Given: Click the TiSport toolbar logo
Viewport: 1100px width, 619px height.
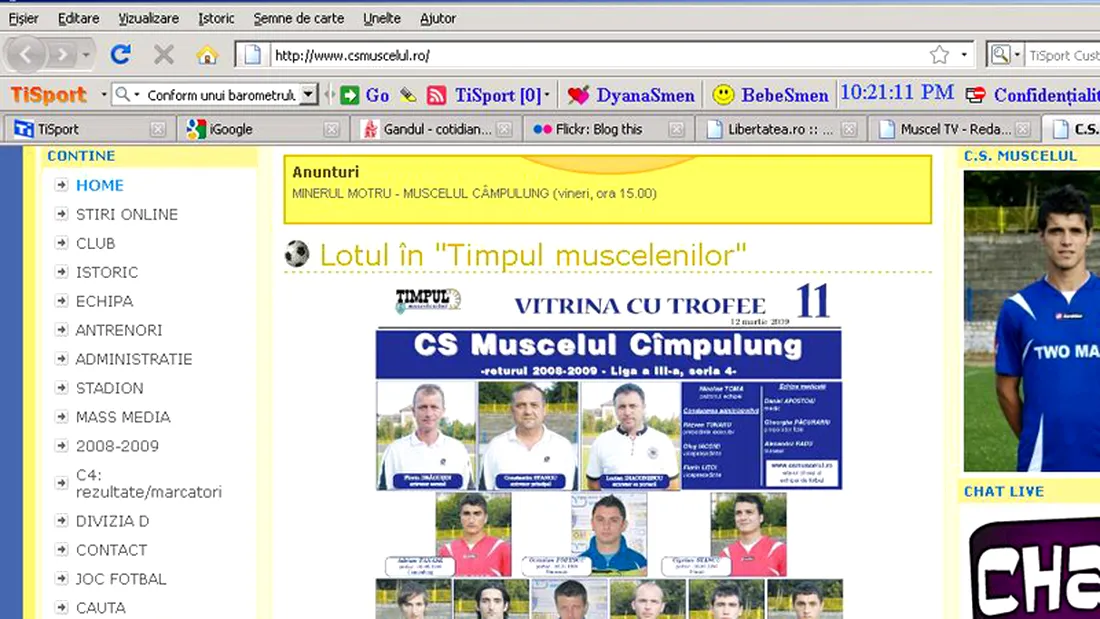Looking at the screenshot, I should pos(48,95).
